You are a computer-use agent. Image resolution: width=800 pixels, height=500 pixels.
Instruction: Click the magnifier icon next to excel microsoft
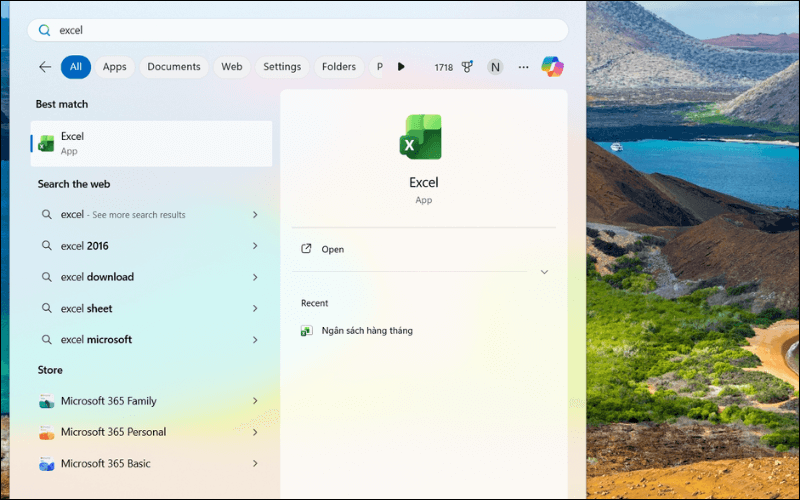(x=46, y=339)
